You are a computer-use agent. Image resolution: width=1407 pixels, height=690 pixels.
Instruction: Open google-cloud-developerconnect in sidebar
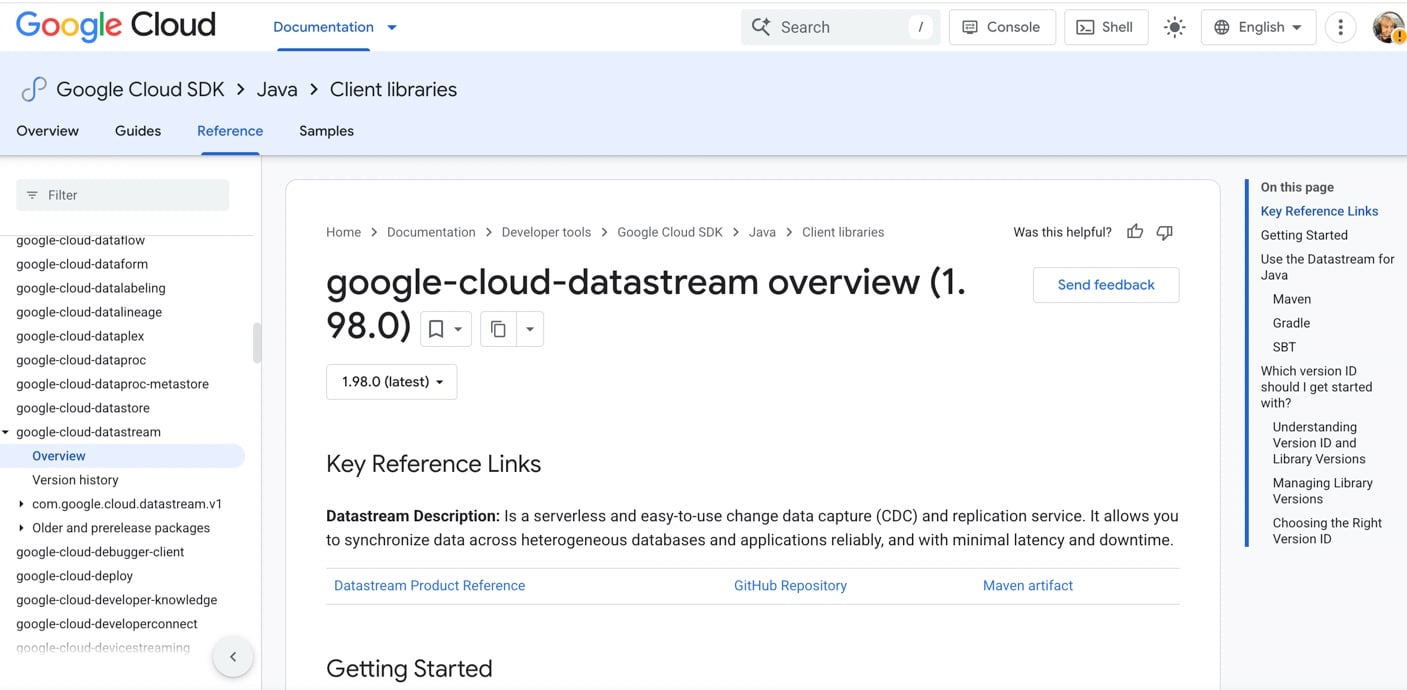click(107, 624)
